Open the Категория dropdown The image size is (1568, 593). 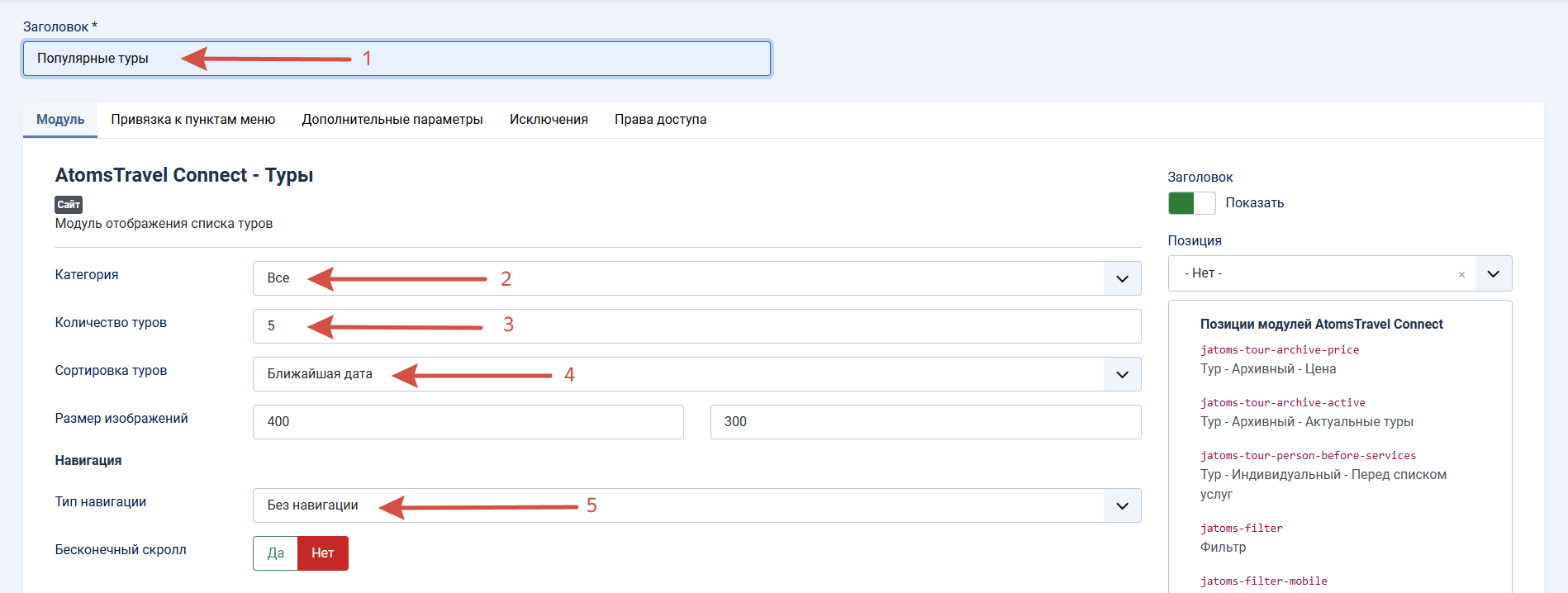click(696, 278)
